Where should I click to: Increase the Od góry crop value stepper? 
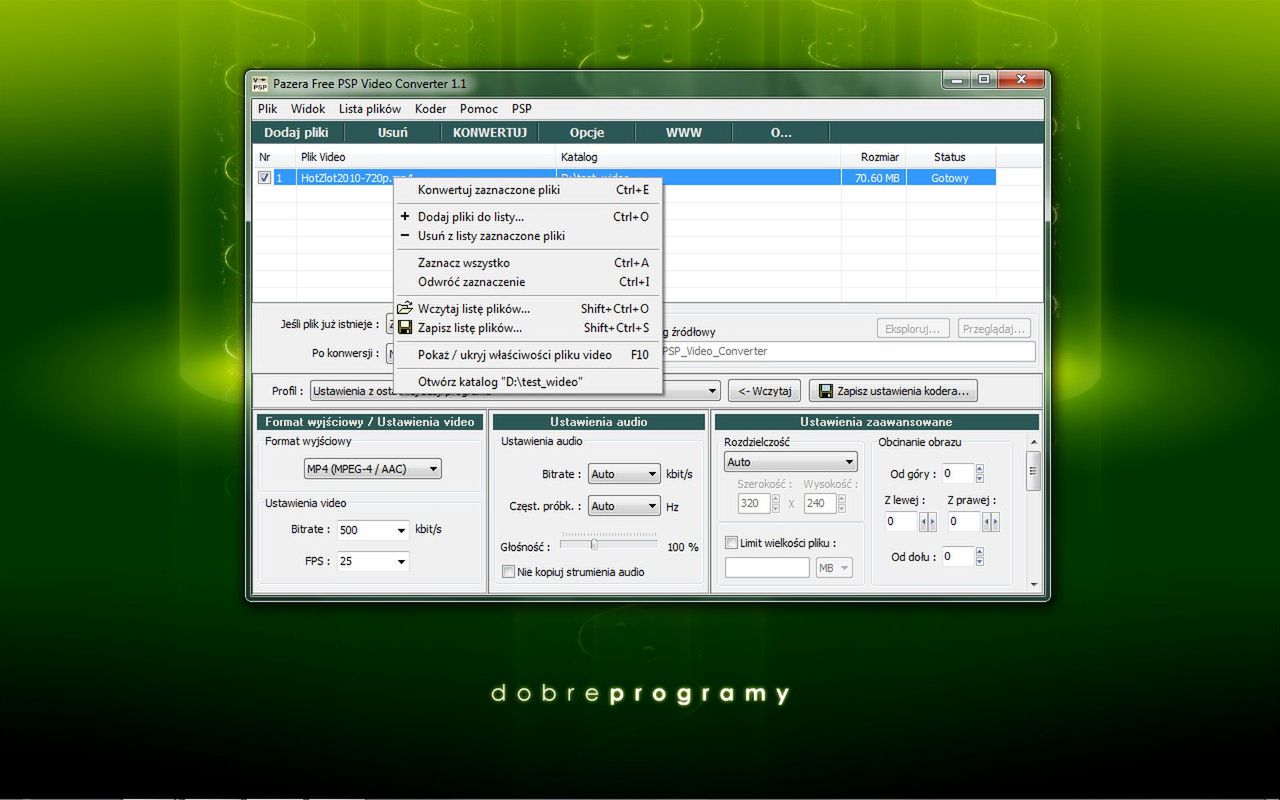[x=979, y=469]
